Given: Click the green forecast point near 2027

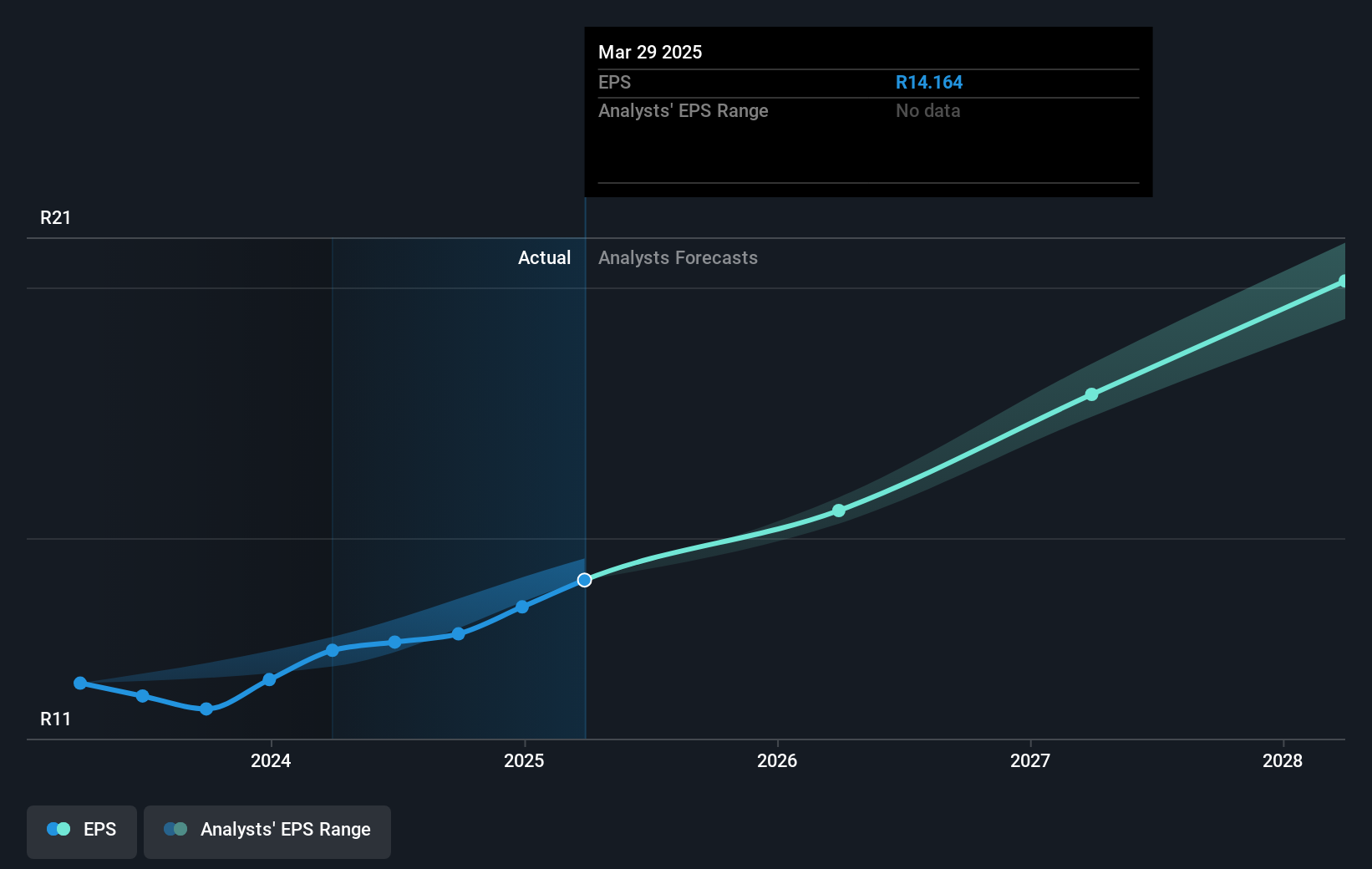Looking at the screenshot, I should (1091, 394).
